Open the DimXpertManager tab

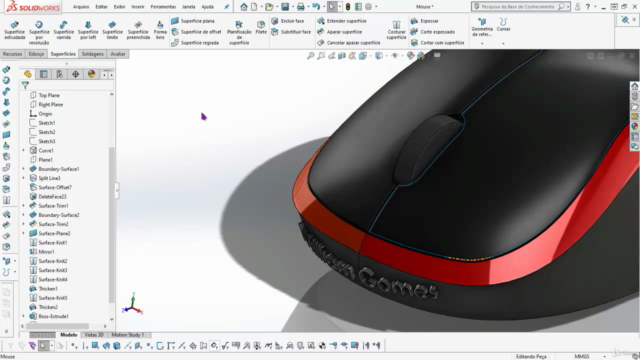point(76,74)
